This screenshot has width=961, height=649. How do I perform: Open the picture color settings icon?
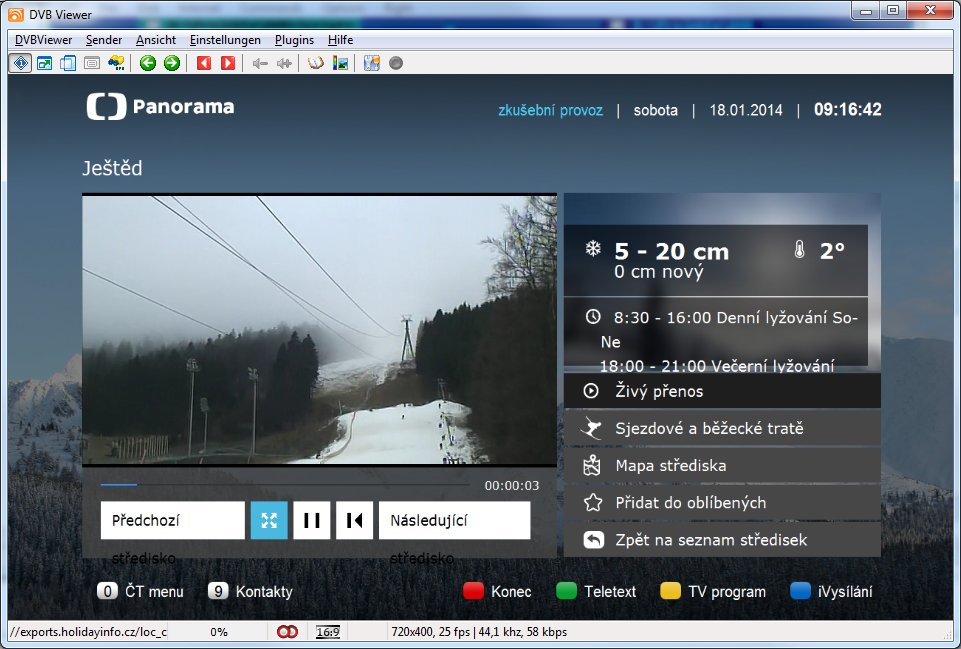point(340,63)
